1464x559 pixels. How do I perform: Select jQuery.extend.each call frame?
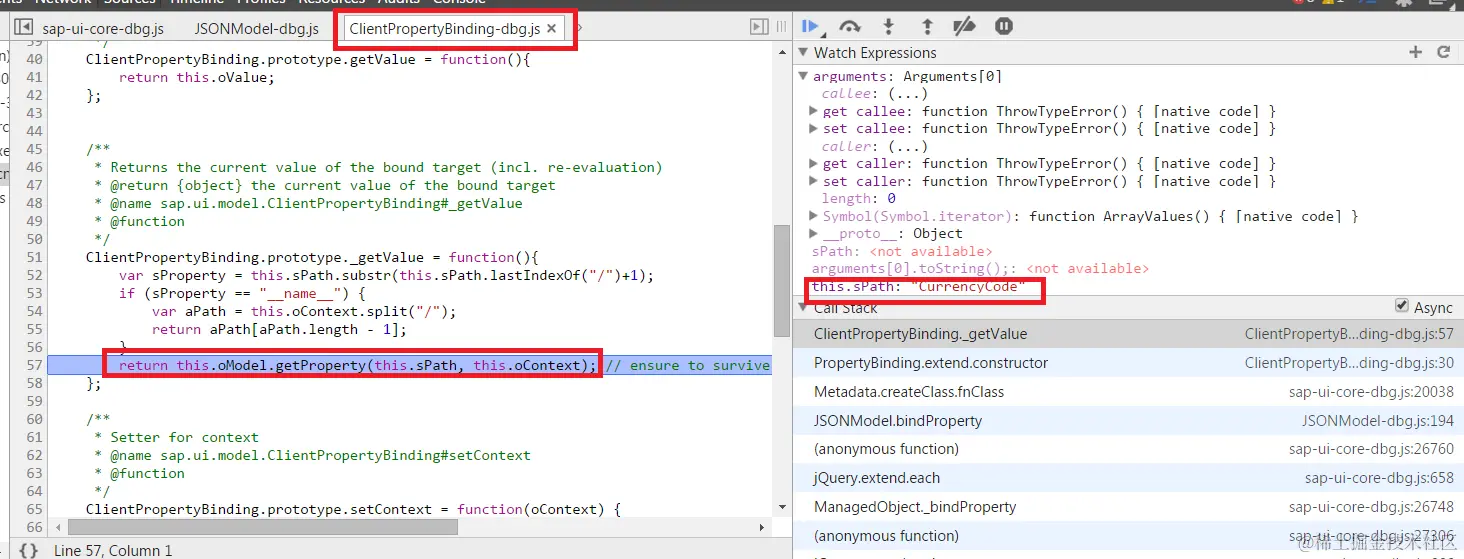tap(1128, 478)
